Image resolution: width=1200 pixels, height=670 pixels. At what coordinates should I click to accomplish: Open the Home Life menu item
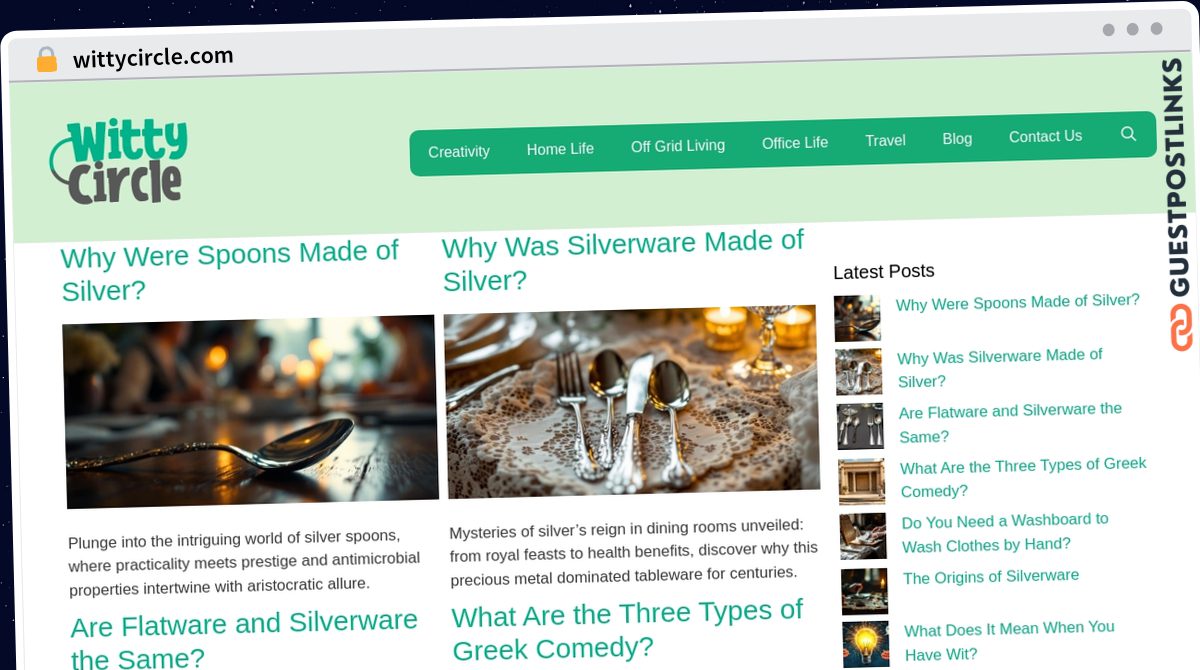pos(560,149)
